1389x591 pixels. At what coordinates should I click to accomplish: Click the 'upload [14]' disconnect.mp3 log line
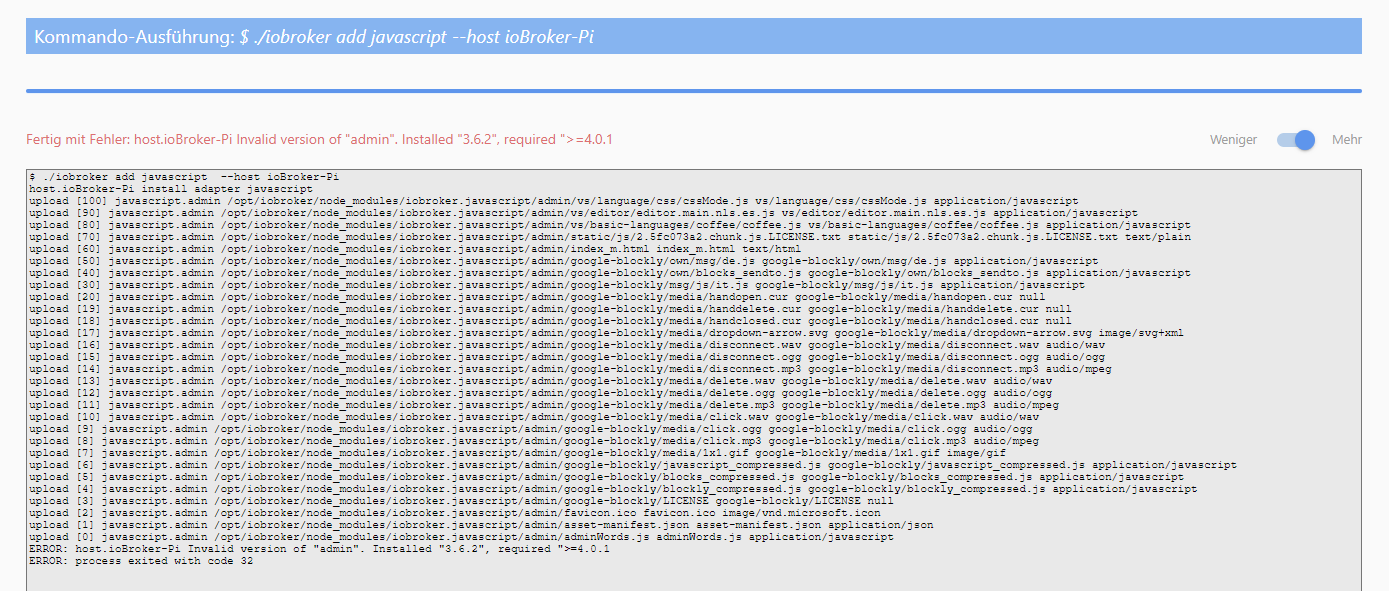(570, 368)
